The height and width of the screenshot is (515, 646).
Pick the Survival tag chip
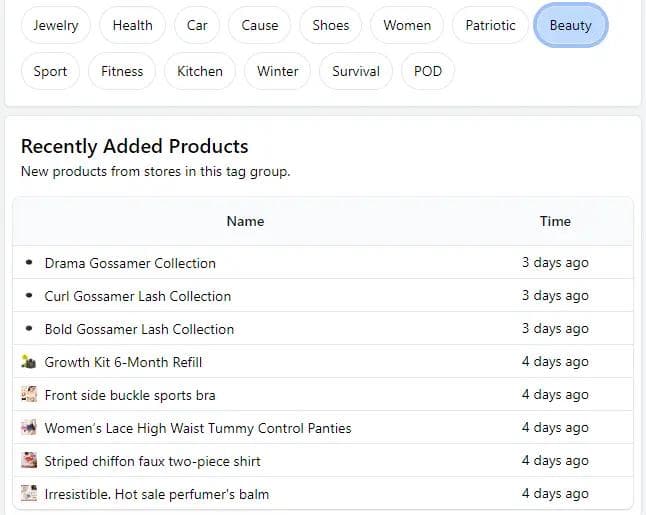tap(356, 71)
